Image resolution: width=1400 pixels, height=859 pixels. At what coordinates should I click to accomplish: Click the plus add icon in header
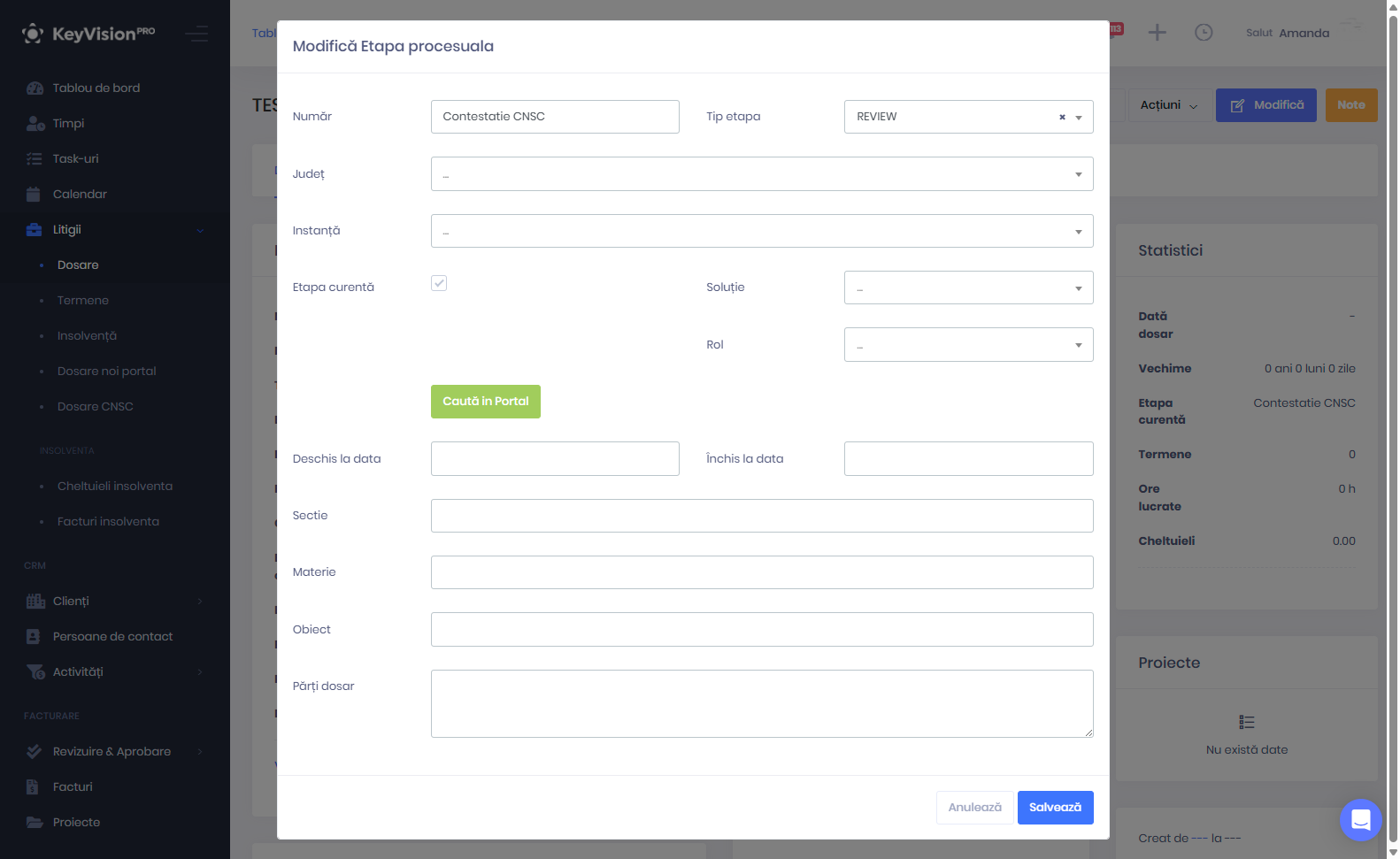pyautogui.click(x=1157, y=33)
